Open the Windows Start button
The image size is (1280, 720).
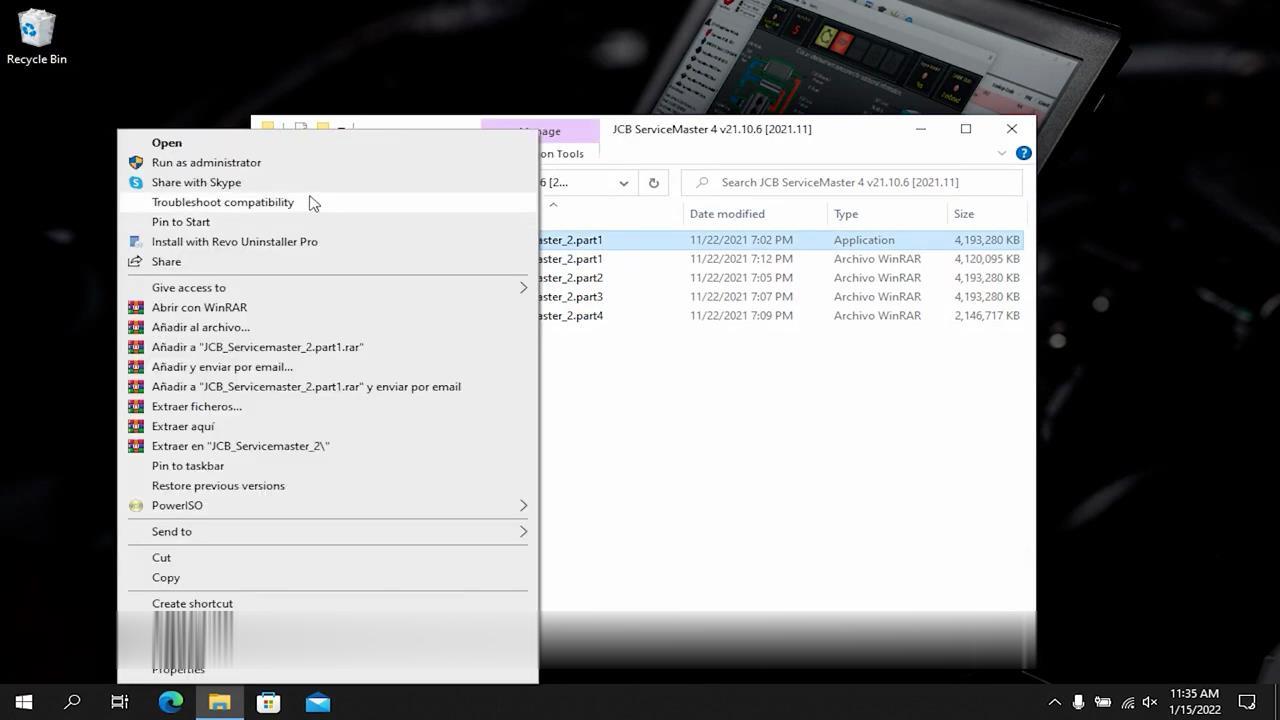[x=24, y=702]
